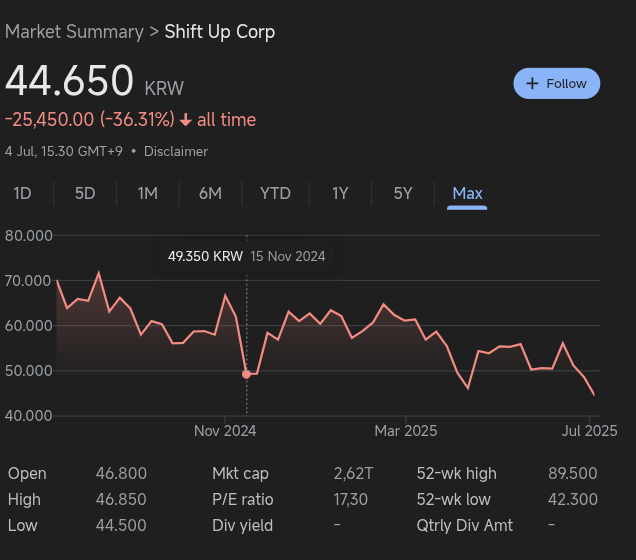Switch chart to 1D range
Viewport: 636px width, 560px height.
click(22, 193)
